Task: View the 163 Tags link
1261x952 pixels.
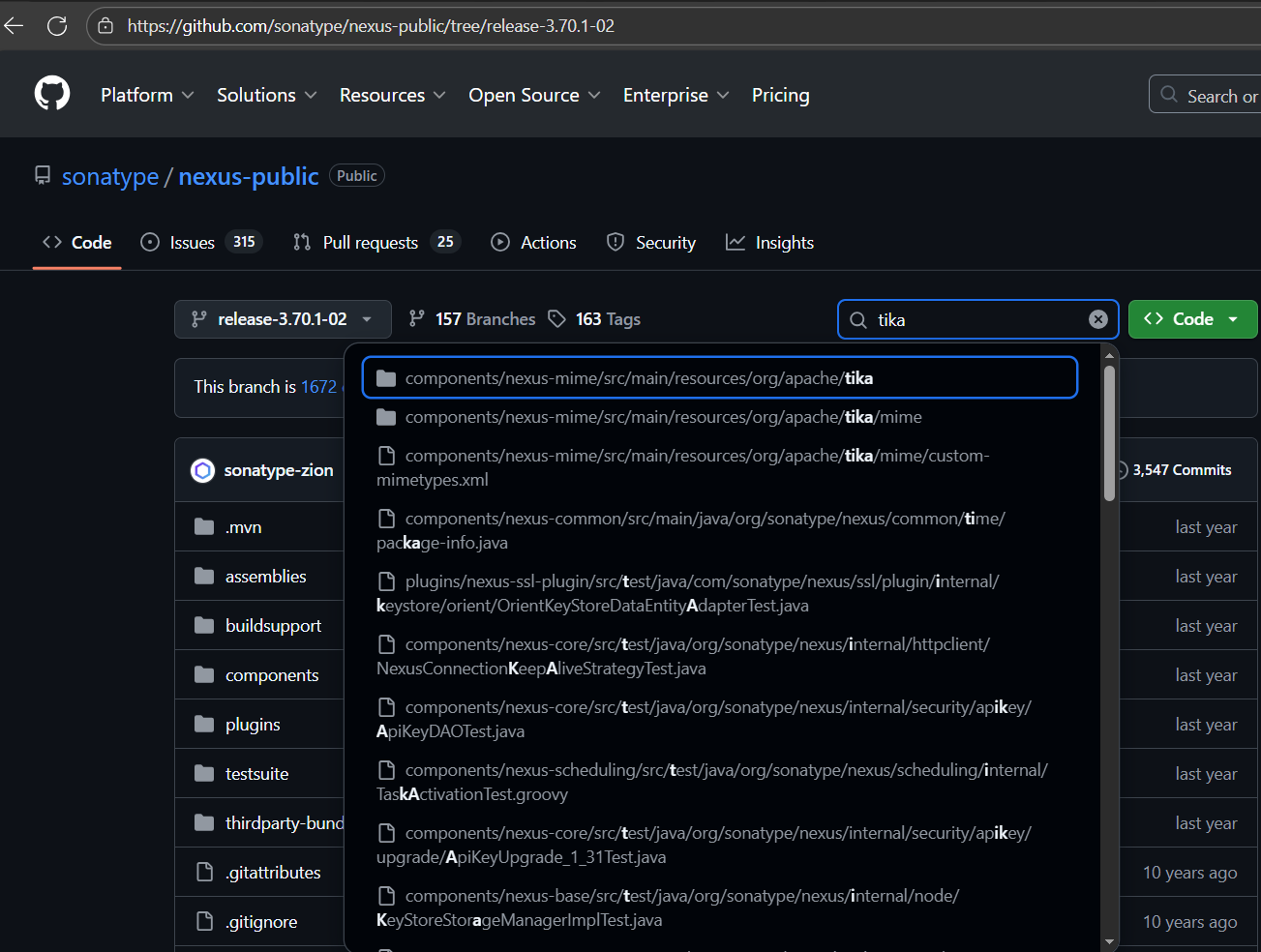Action: coord(594,319)
